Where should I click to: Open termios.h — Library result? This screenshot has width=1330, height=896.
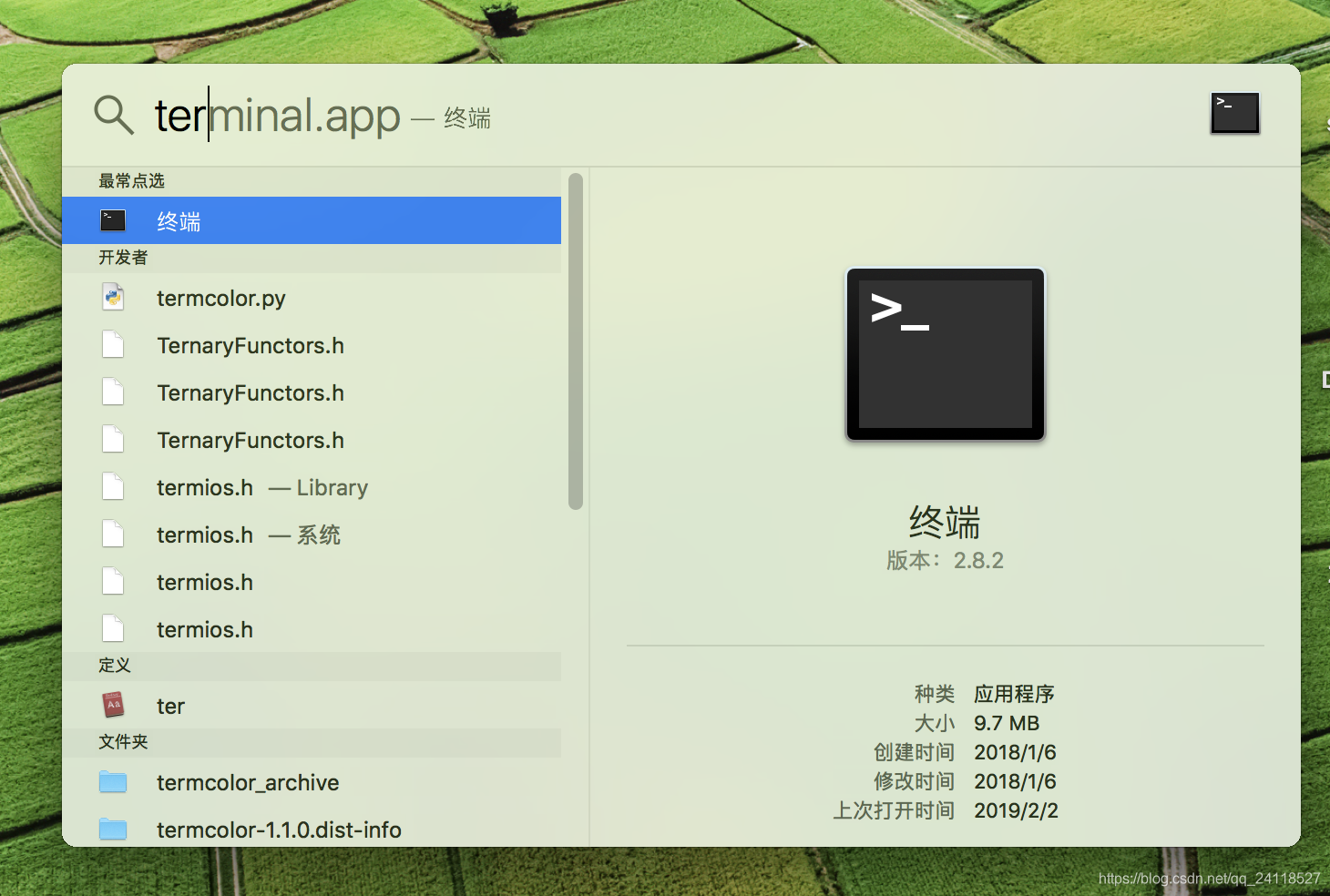point(312,487)
